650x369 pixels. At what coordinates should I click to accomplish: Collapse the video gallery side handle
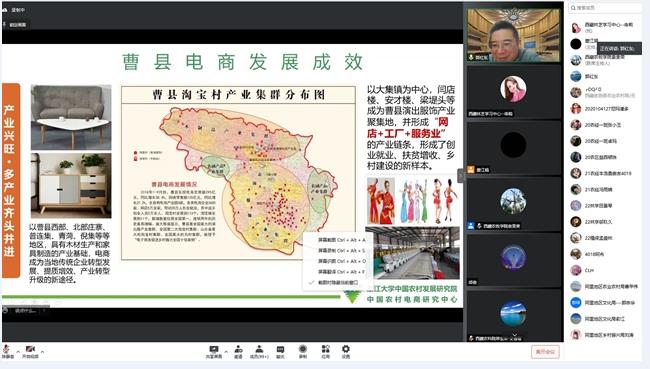[460, 176]
